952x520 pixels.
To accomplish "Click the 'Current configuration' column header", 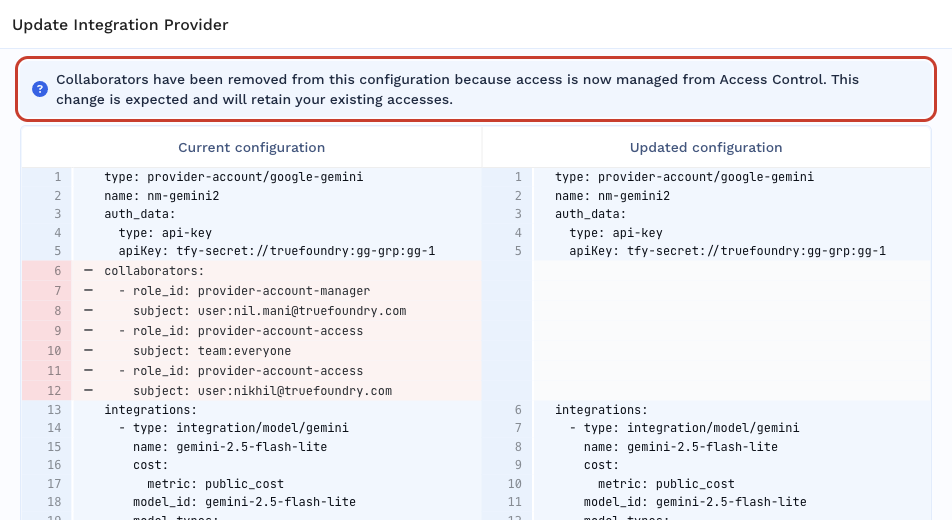I will 251,148.
